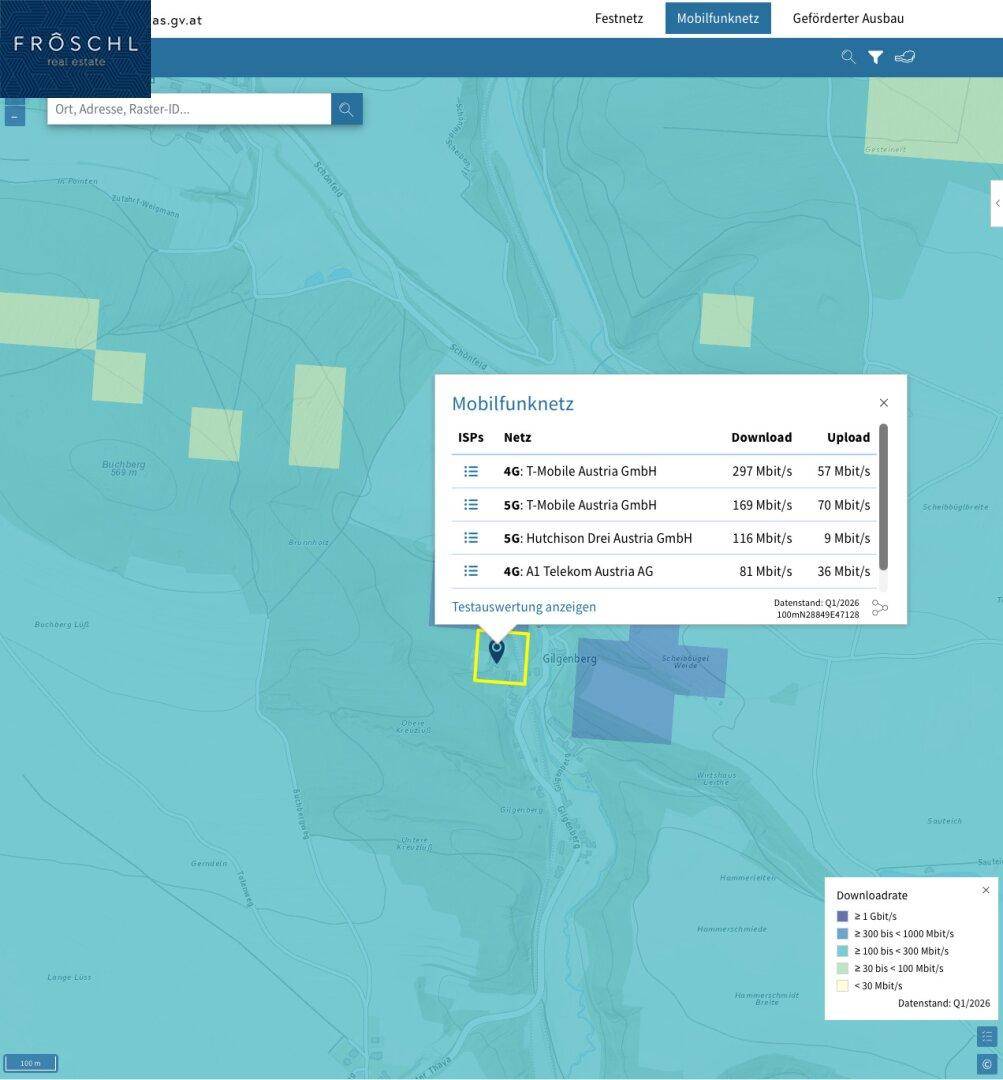The height and width of the screenshot is (1080, 1003).
Task: Click the Gilgenberg place label beside the pin
Action: point(570,658)
